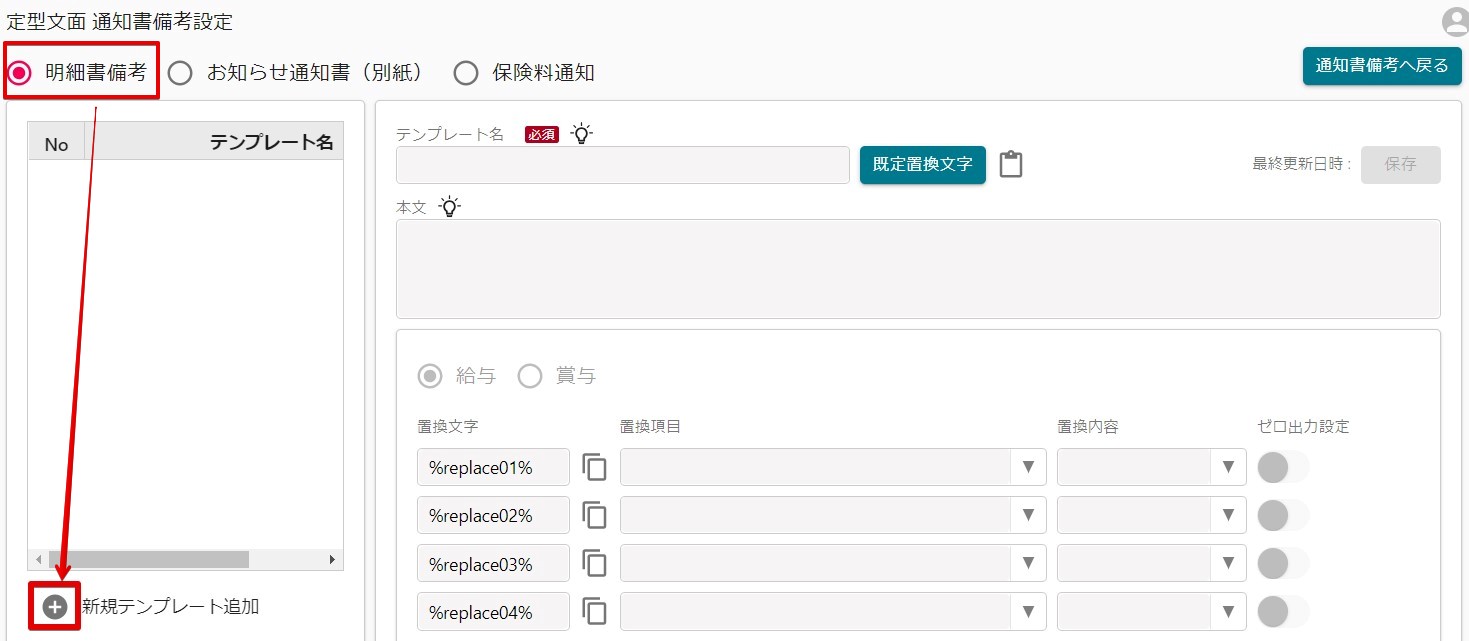Copy the %replace04% placeholder via its copy icon

(x=595, y=611)
